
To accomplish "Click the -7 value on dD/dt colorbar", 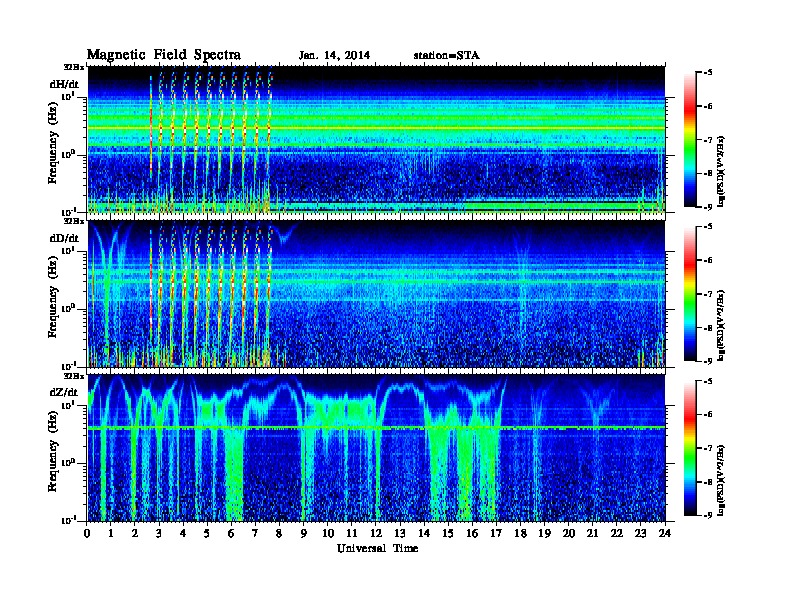I will coord(708,294).
